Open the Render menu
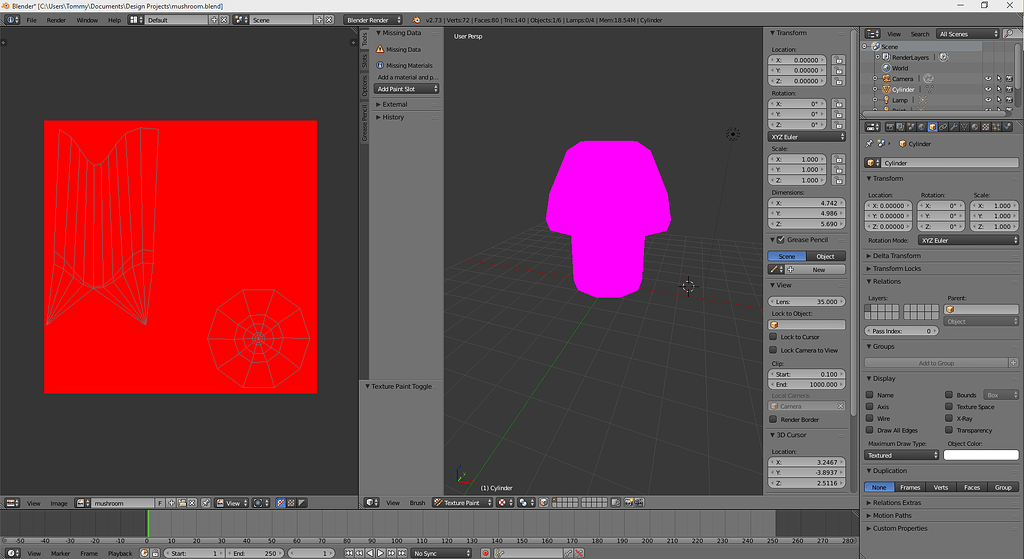This screenshot has width=1024, height=559. tap(56, 20)
